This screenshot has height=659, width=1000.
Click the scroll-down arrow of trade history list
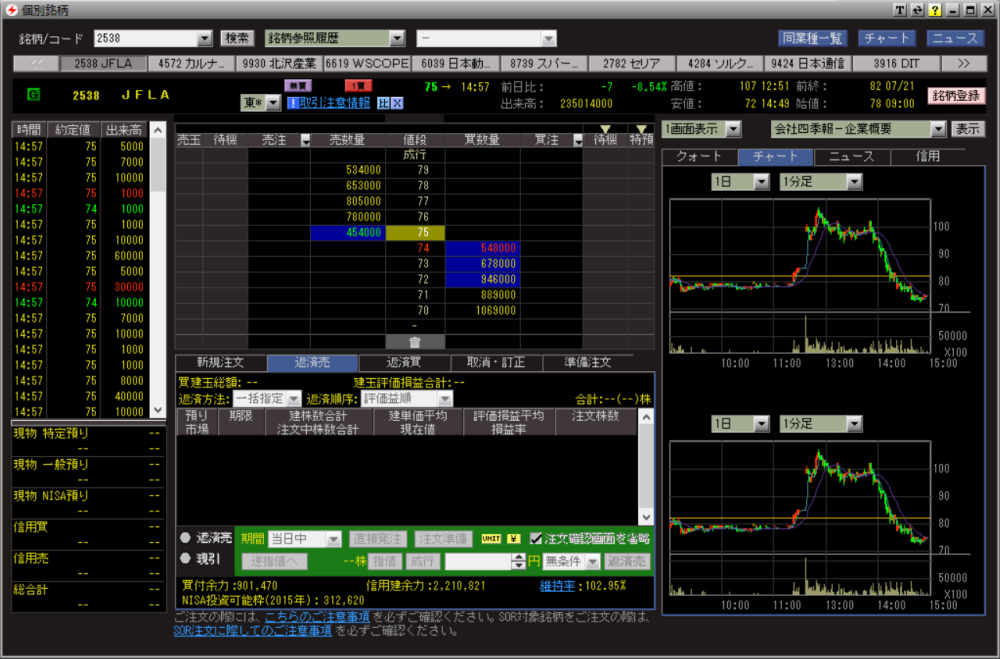(x=157, y=410)
